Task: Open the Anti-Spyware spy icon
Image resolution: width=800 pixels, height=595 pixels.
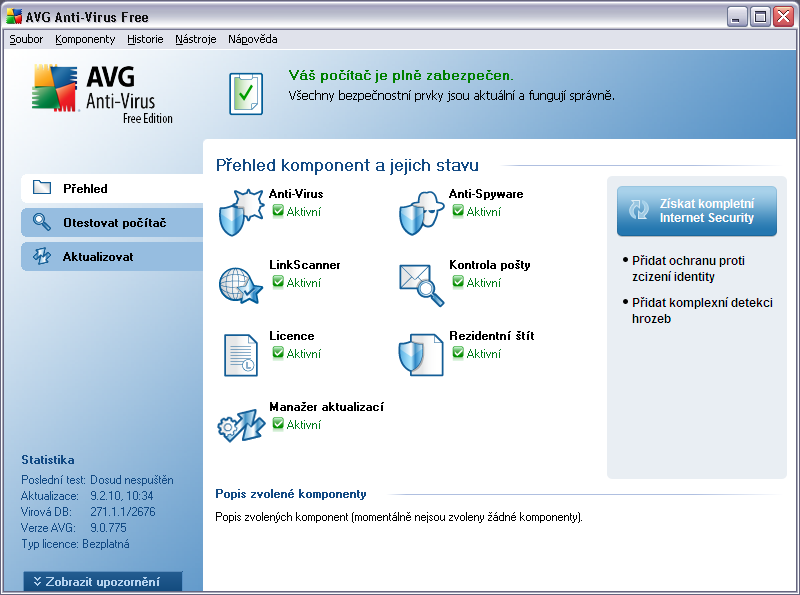Action: [x=421, y=212]
